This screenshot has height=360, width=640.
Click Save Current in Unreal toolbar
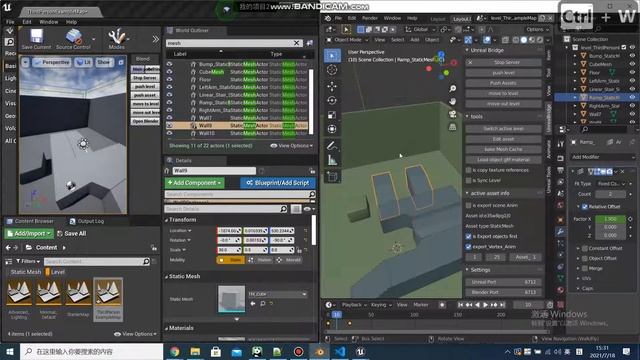pos(36,39)
